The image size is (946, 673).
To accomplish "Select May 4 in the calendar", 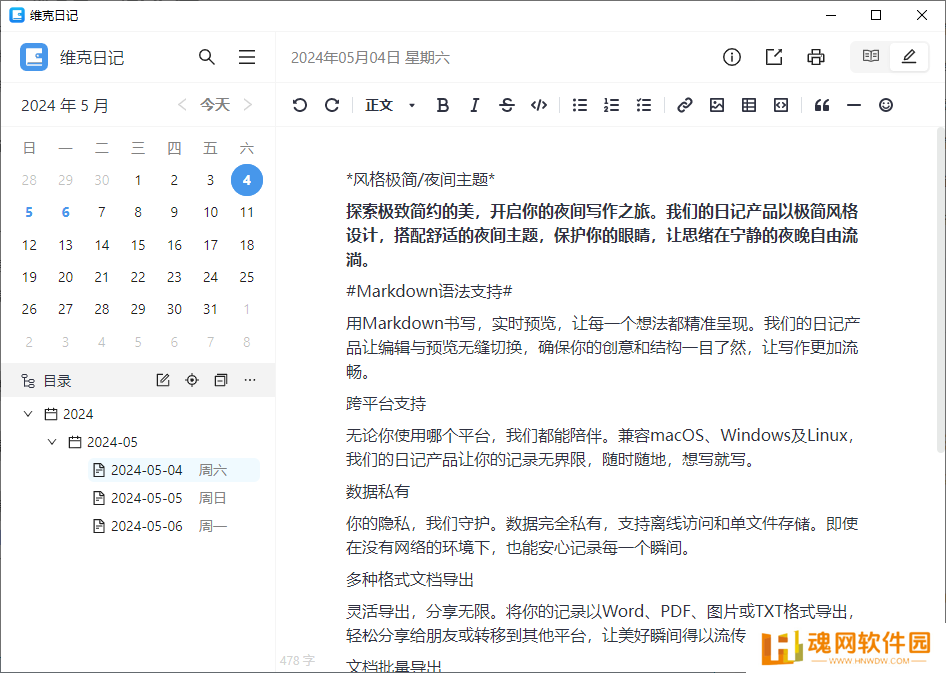I will tap(247, 180).
